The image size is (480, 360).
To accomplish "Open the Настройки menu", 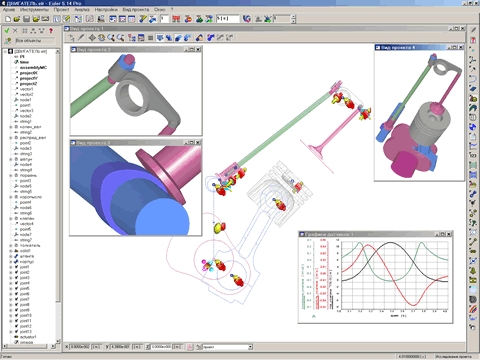I will click(106, 9).
